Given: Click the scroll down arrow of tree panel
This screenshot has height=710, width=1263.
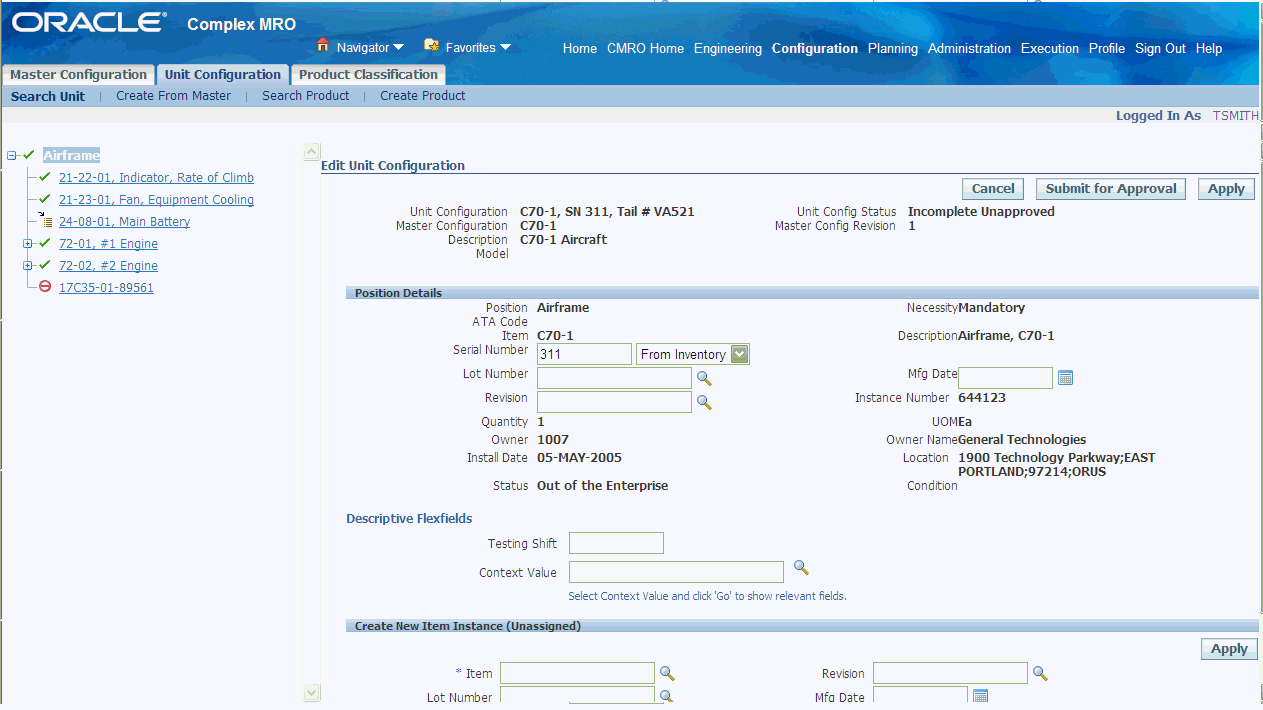Looking at the screenshot, I should tap(311, 692).
